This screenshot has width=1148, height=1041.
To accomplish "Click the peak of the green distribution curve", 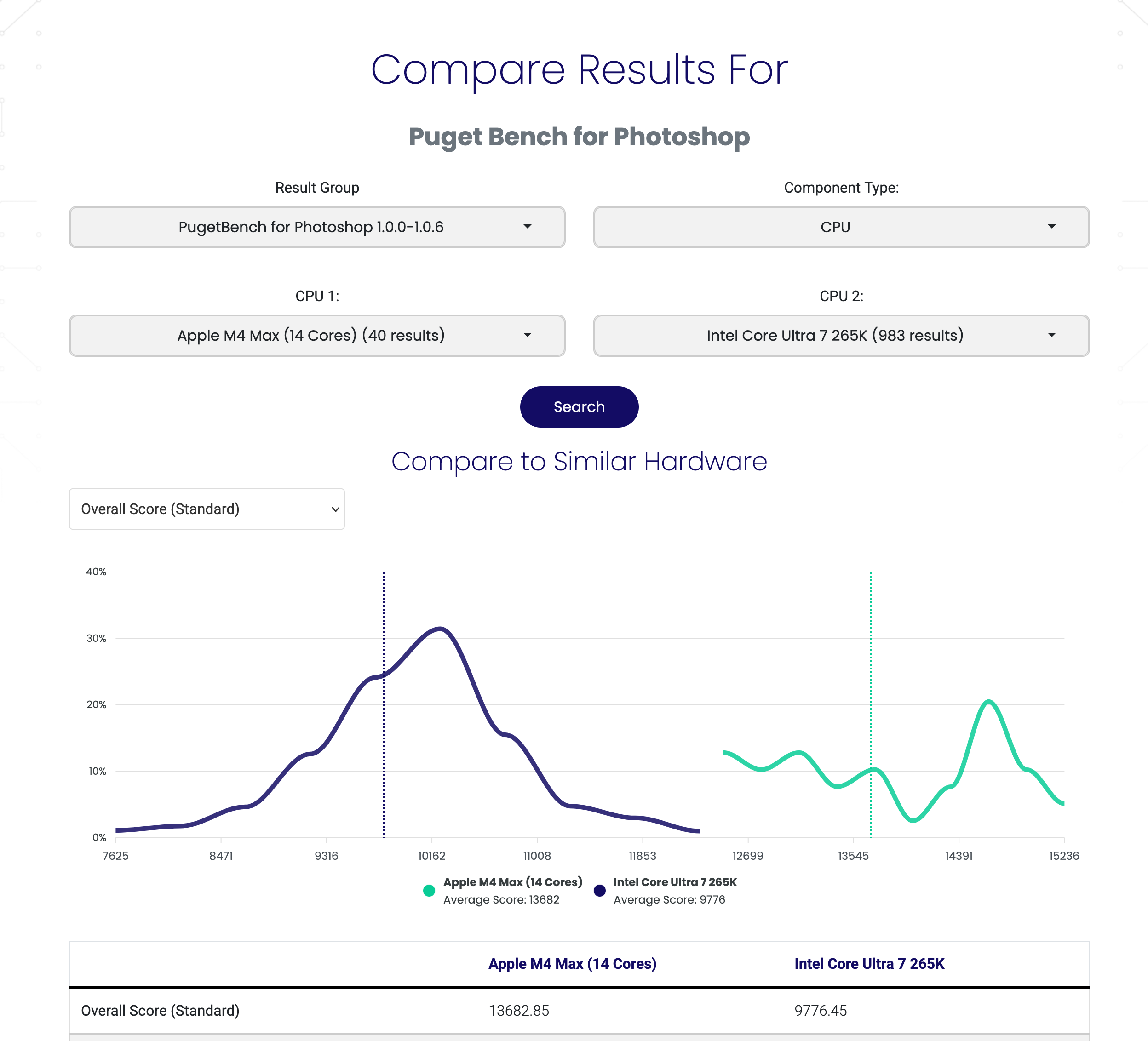I will click(989, 701).
